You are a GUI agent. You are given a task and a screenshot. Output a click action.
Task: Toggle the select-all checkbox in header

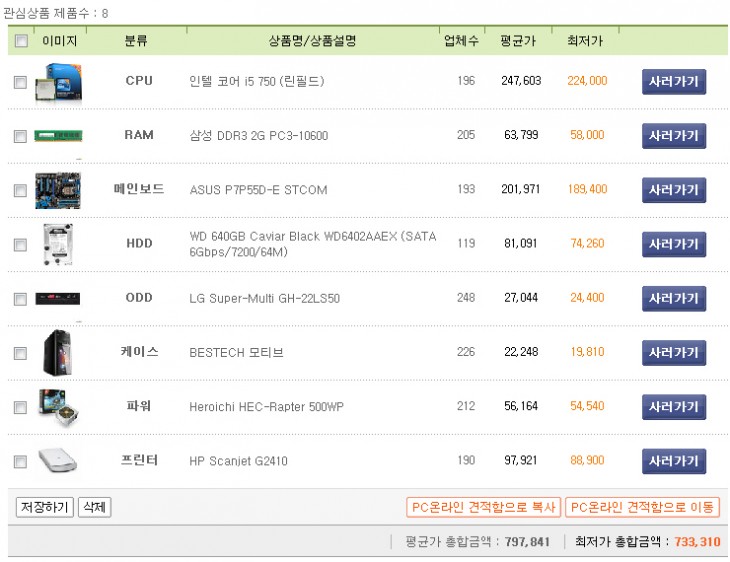(21, 41)
